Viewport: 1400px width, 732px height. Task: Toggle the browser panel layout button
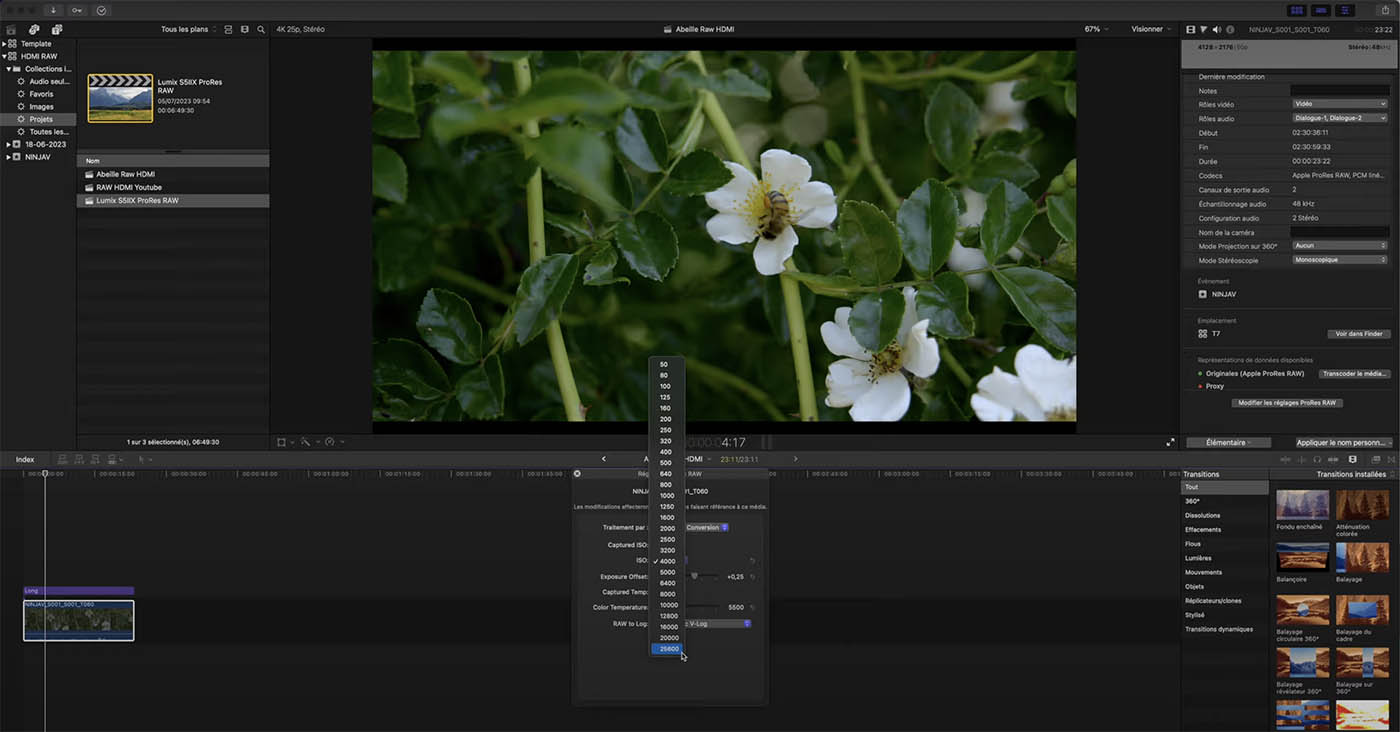[x=1297, y=10]
